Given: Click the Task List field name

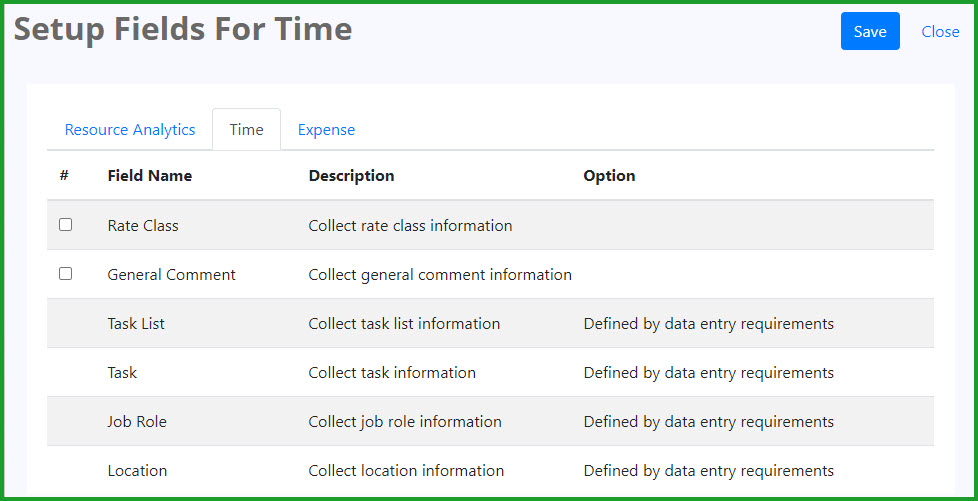Looking at the screenshot, I should (x=136, y=324).
